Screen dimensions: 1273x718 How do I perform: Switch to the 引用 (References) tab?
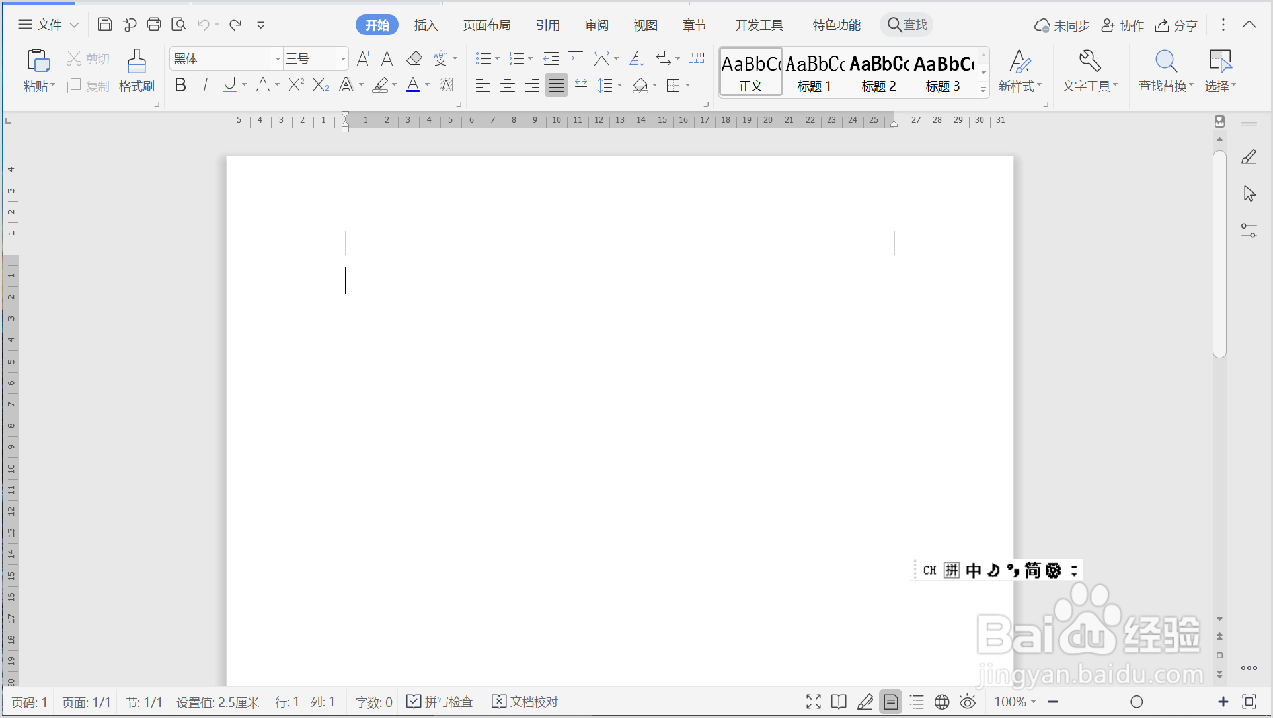[x=547, y=25]
